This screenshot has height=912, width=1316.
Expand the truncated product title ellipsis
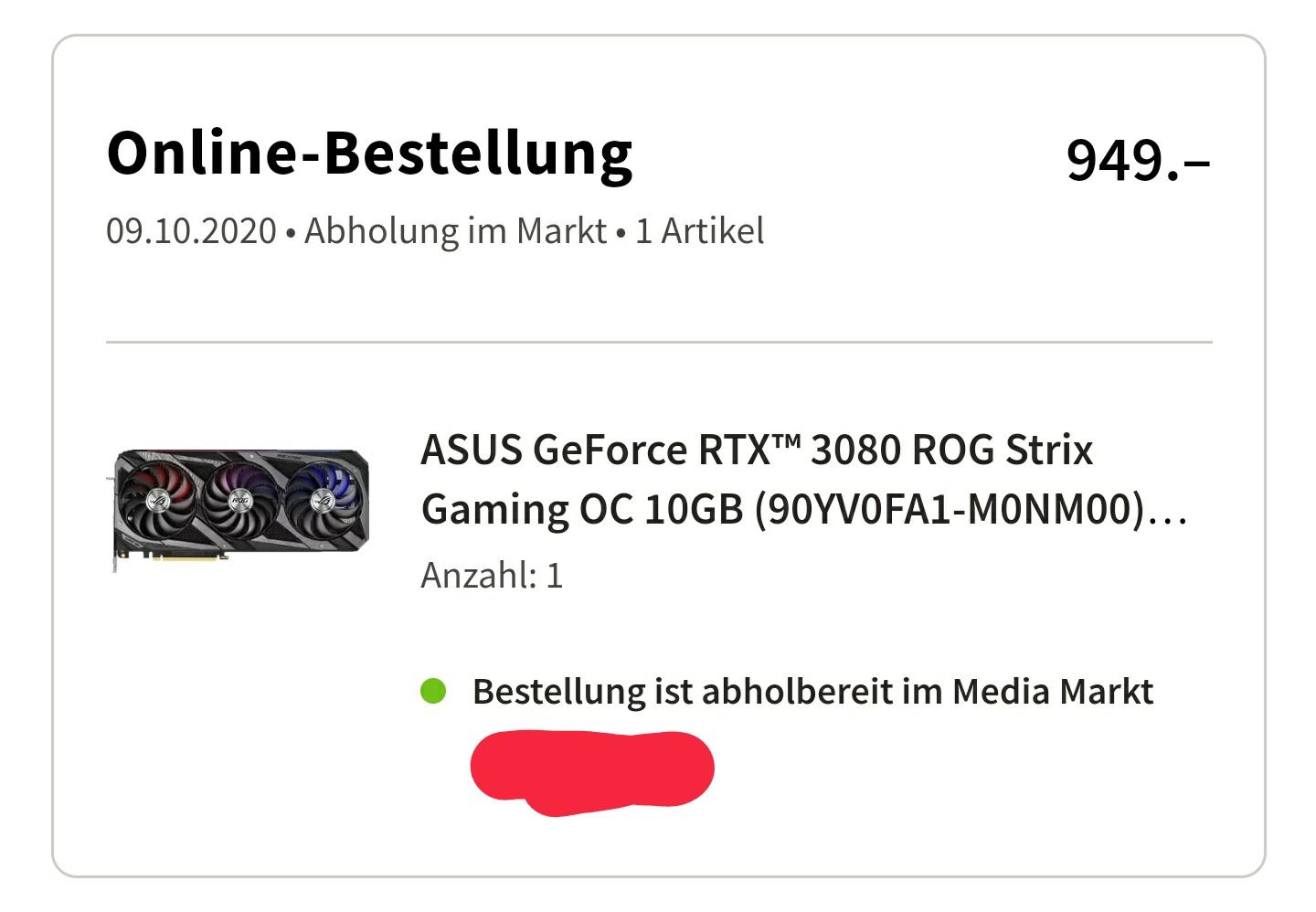[1168, 514]
